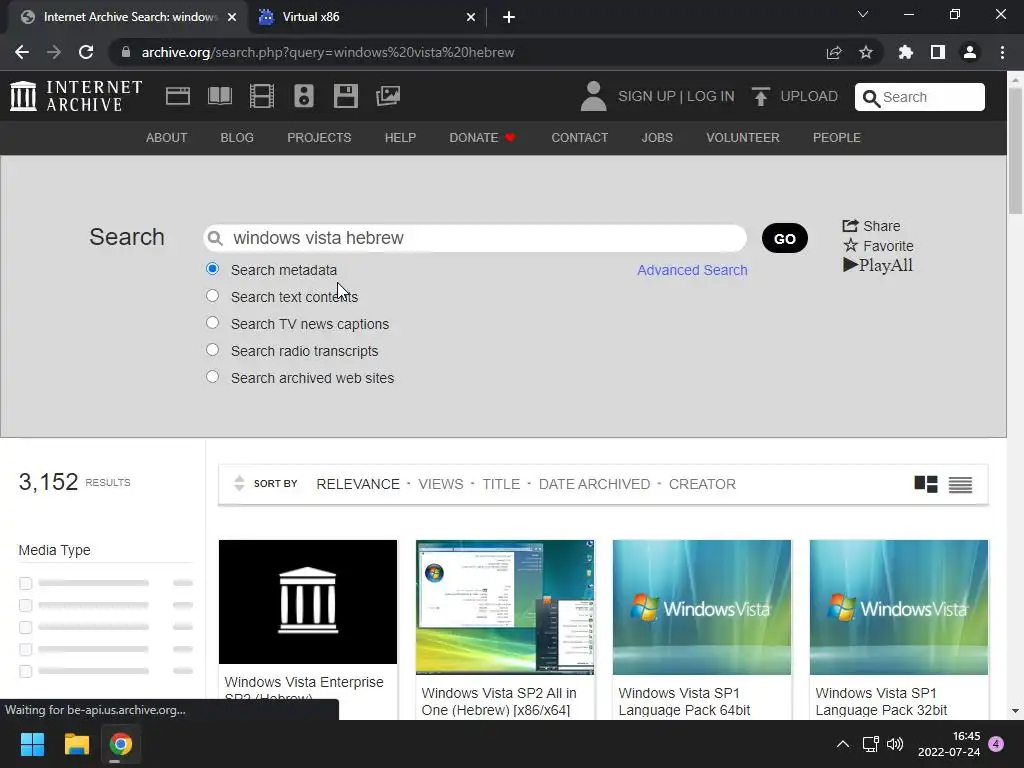The image size is (1024, 768).
Task: Open Advanced Search link
Action: 692,270
